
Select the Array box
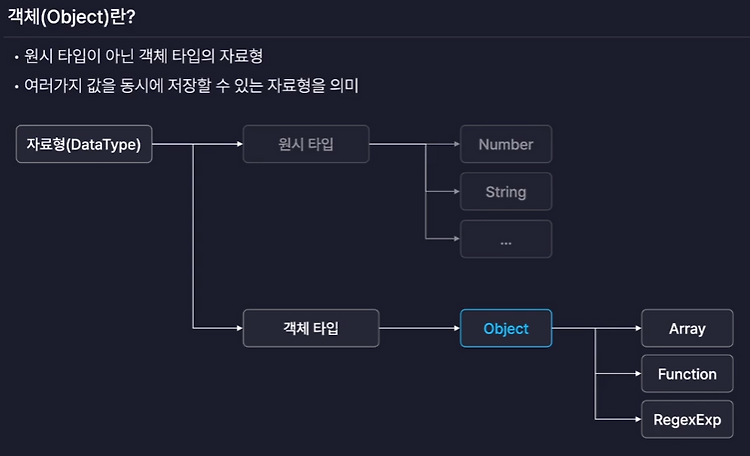click(687, 328)
